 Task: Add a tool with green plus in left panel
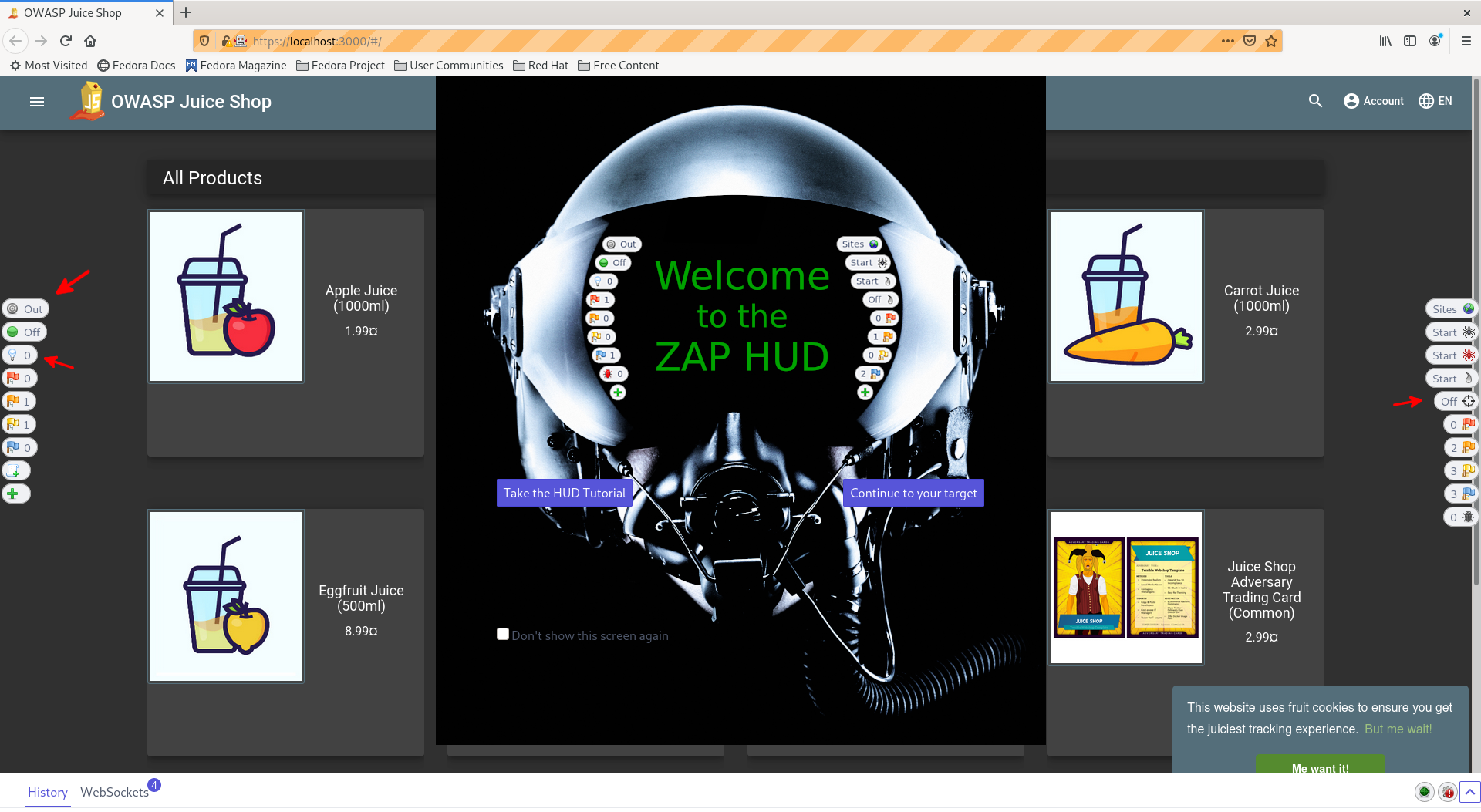15,494
